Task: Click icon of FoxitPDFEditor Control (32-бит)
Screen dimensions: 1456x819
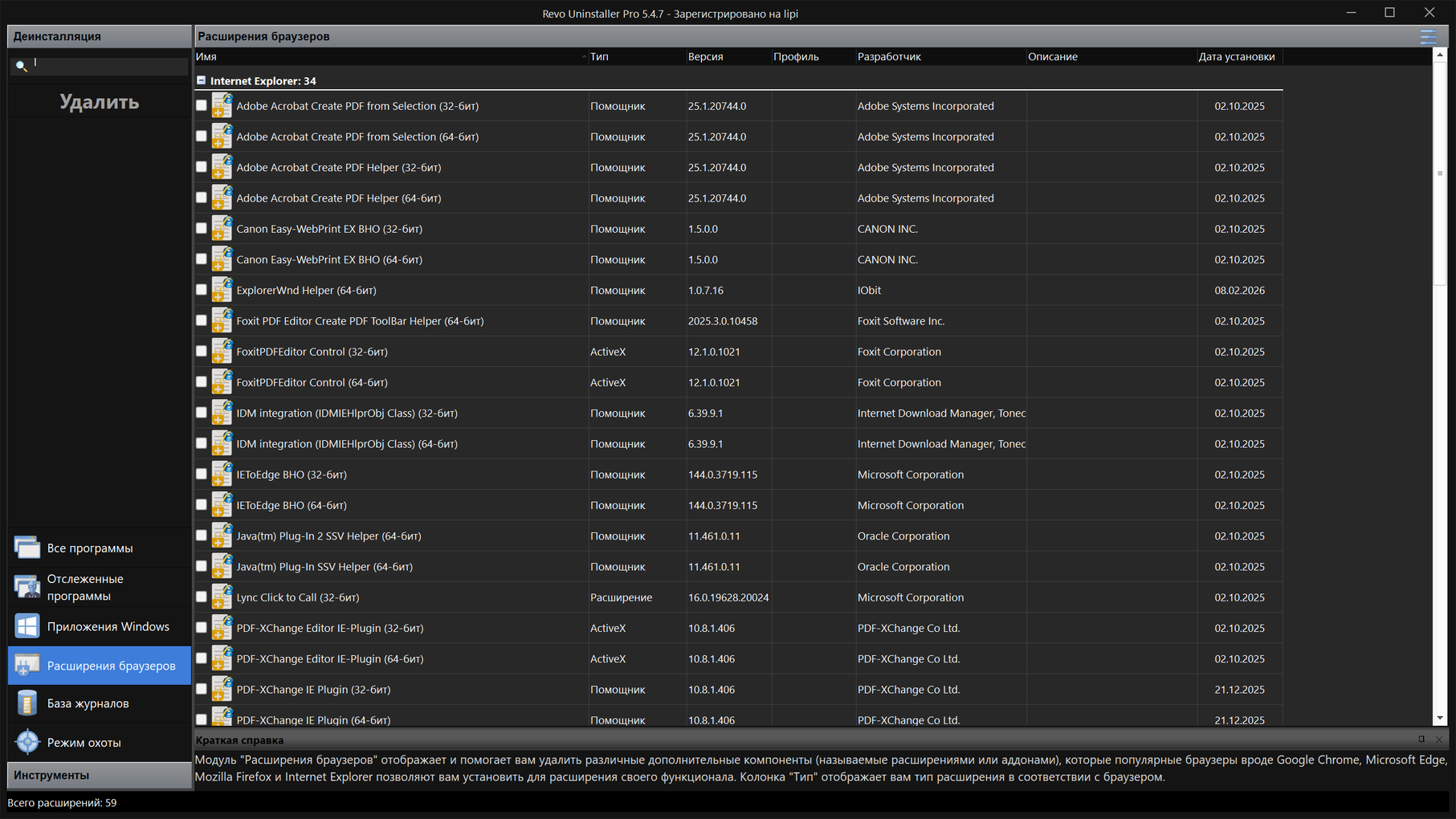Action: (x=222, y=352)
